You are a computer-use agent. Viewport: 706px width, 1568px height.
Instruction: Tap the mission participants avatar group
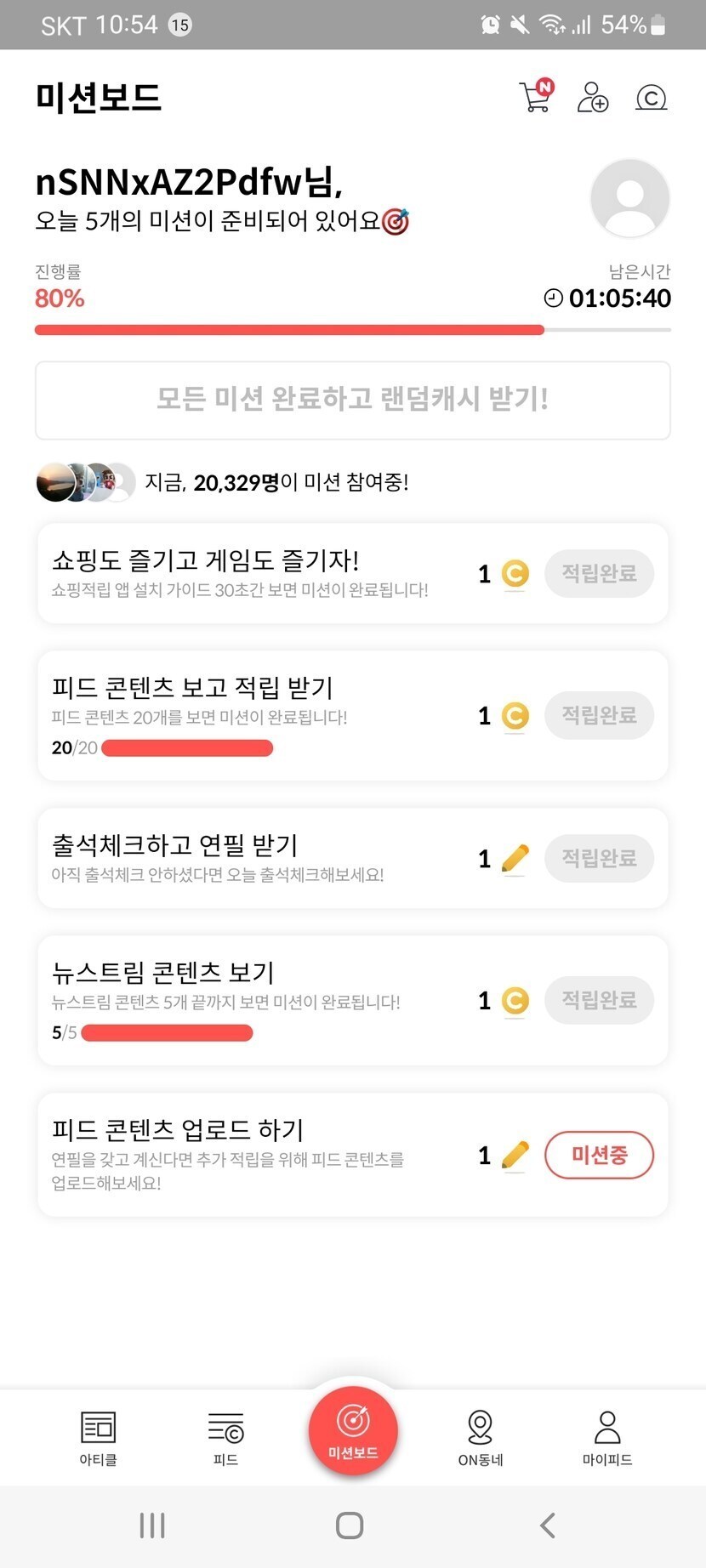click(85, 482)
